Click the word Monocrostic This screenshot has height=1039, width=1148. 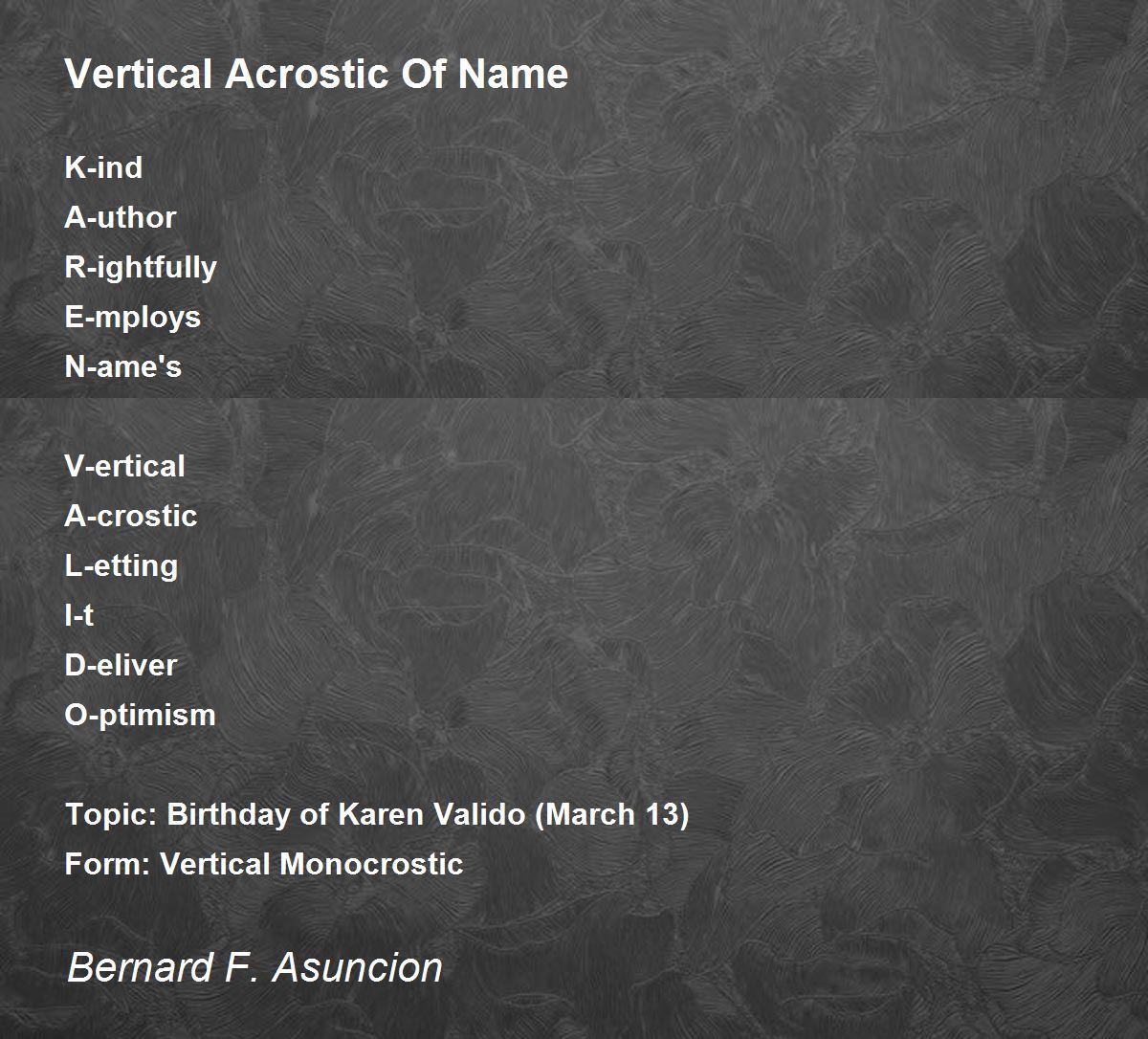[x=371, y=864]
